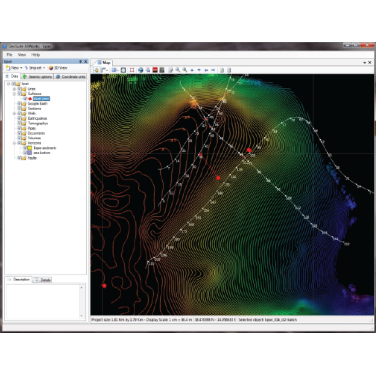The height and width of the screenshot is (376, 376).
Task: Toggle the Faults folder checkbox
Action: pos(19,158)
